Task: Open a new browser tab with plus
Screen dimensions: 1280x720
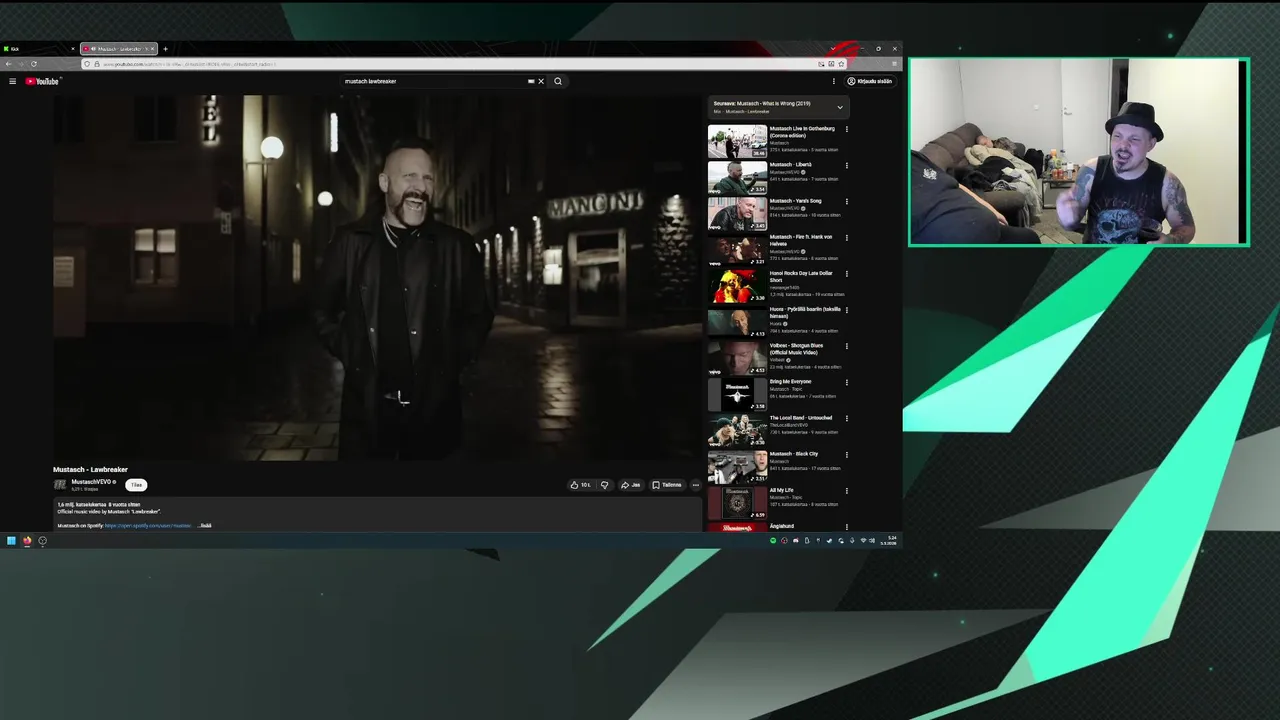Action: coord(166,48)
